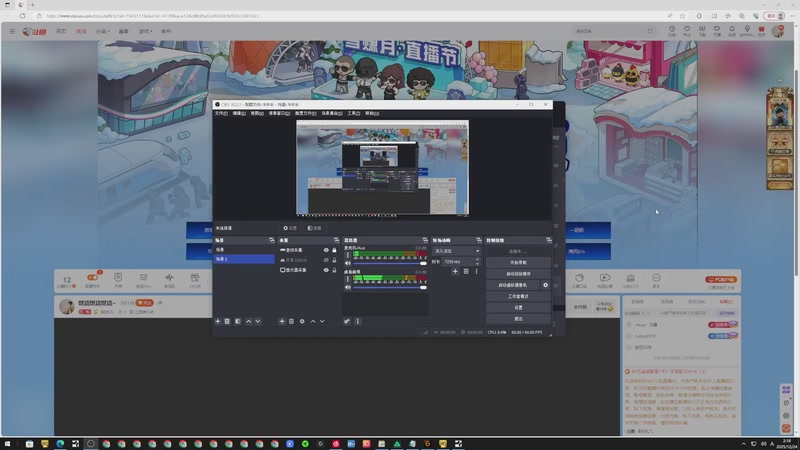Screen dimensions: 800x450
Task: Open the Fade transition type dropdown
Action: click(x=457, y=251)
